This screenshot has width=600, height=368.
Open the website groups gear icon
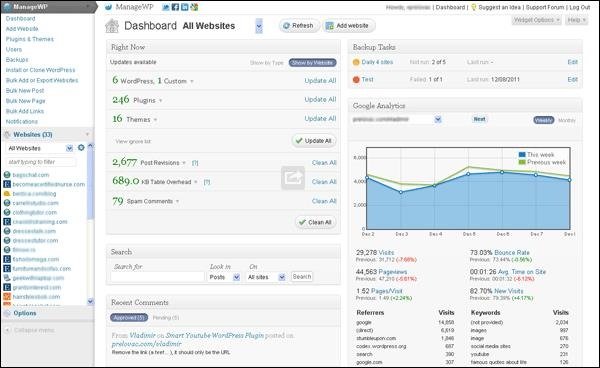[81, 148]
